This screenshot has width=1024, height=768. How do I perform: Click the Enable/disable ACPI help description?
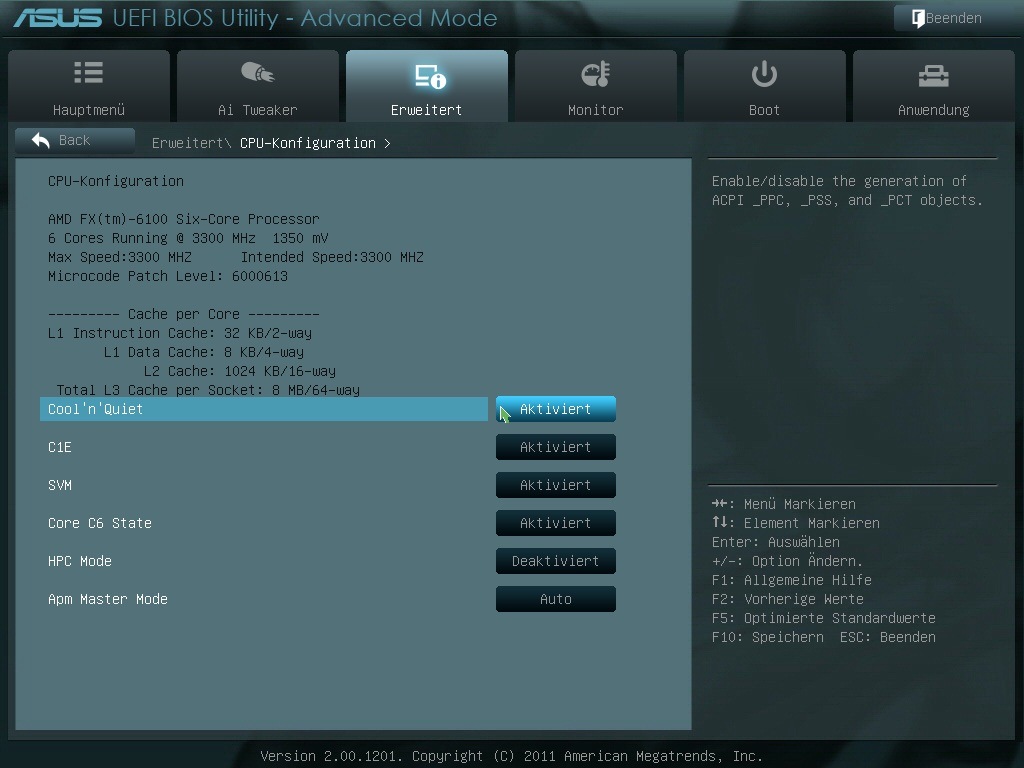pyautogui.click(x=847, y=191)
